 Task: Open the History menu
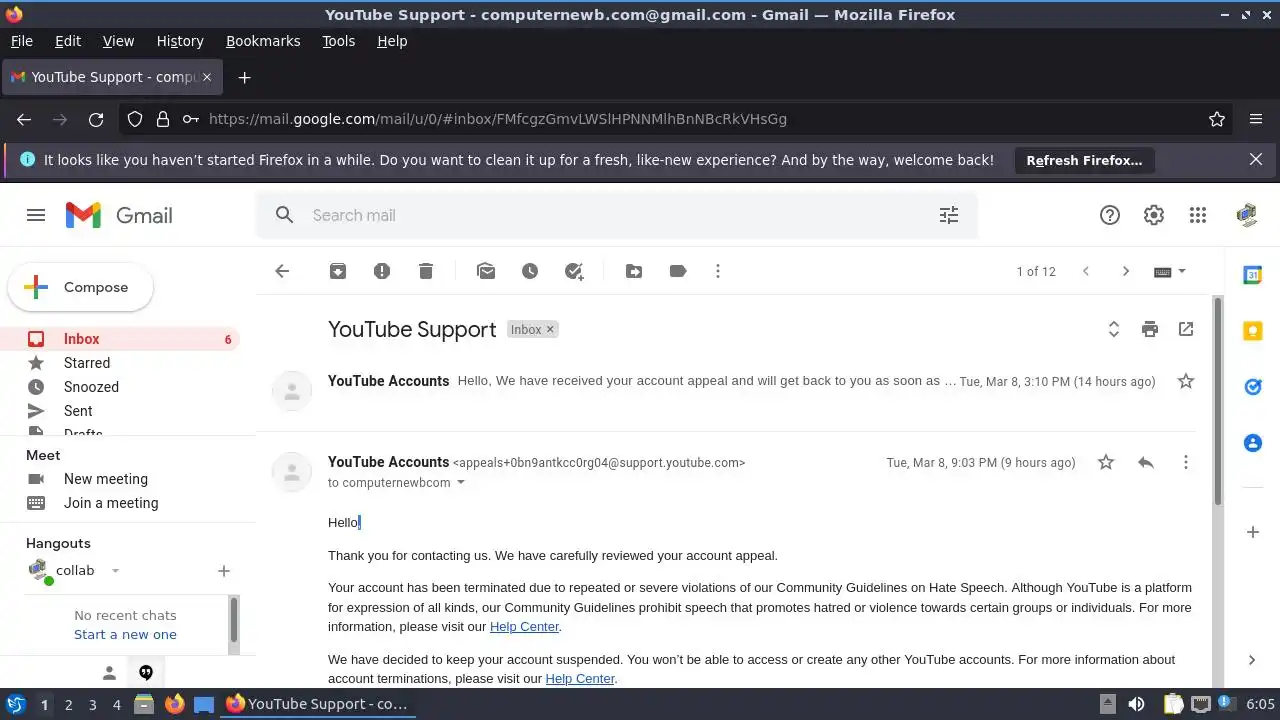(180, 41)
